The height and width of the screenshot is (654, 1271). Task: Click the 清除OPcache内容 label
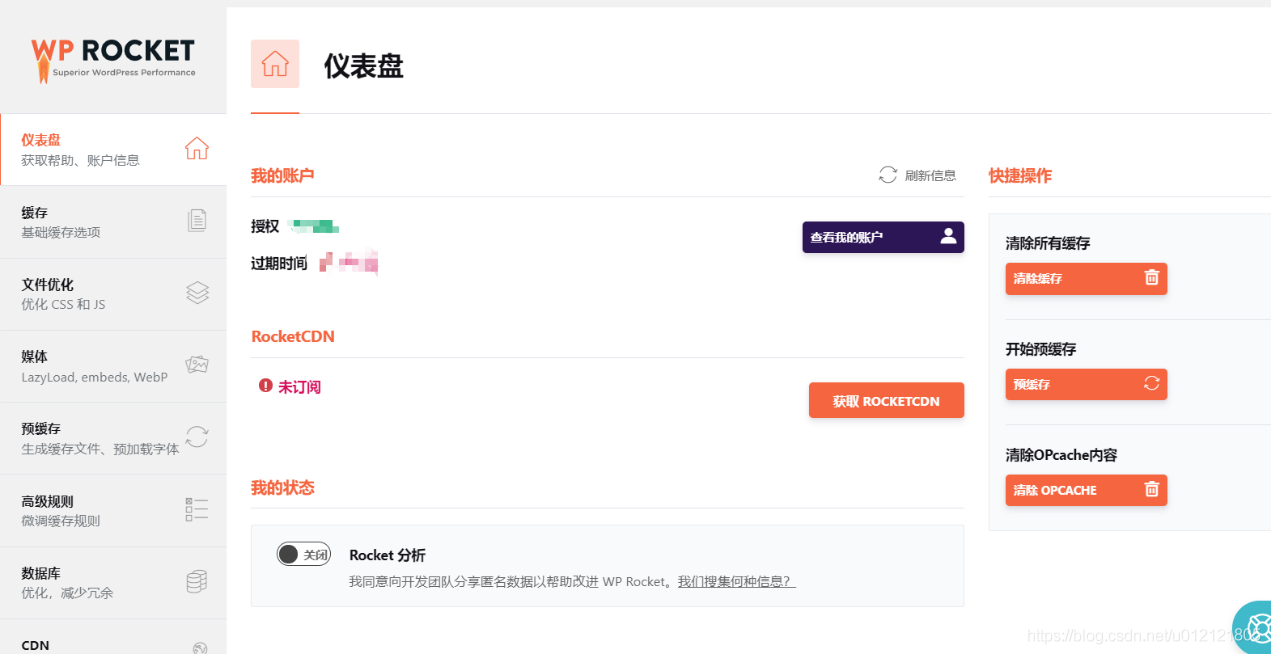click(x=1061, y=455)
